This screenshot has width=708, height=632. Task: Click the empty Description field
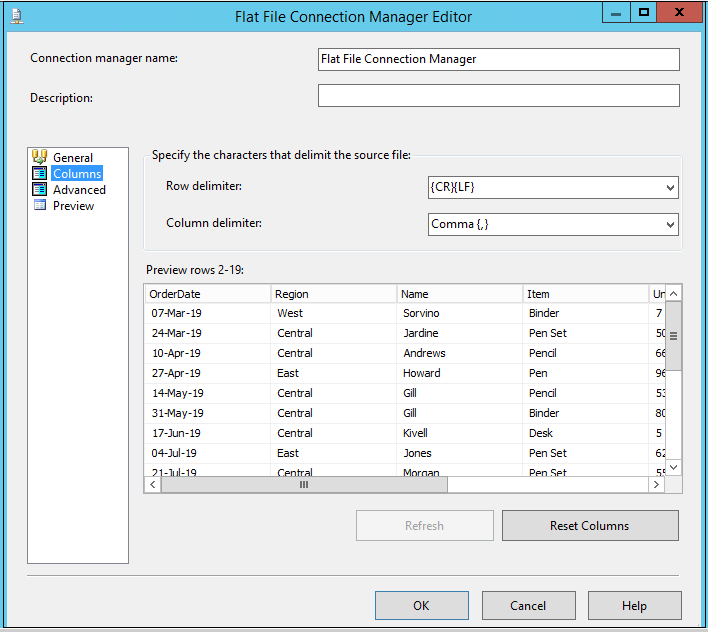pyautogui.click(x=498, y=96)
